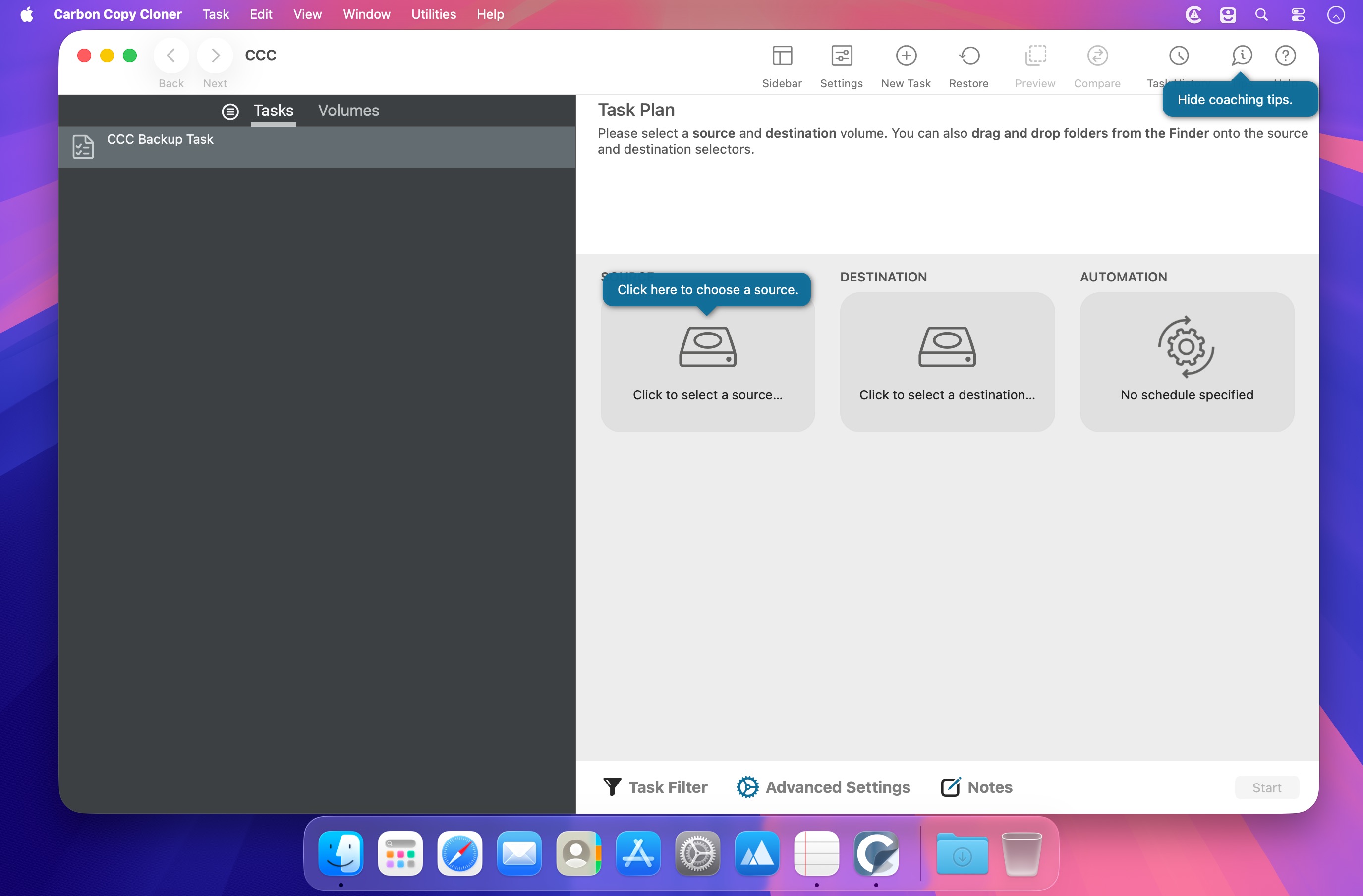Open Contacts from the Dock
The image size is (1363, 896).
[x=578, y=853]
